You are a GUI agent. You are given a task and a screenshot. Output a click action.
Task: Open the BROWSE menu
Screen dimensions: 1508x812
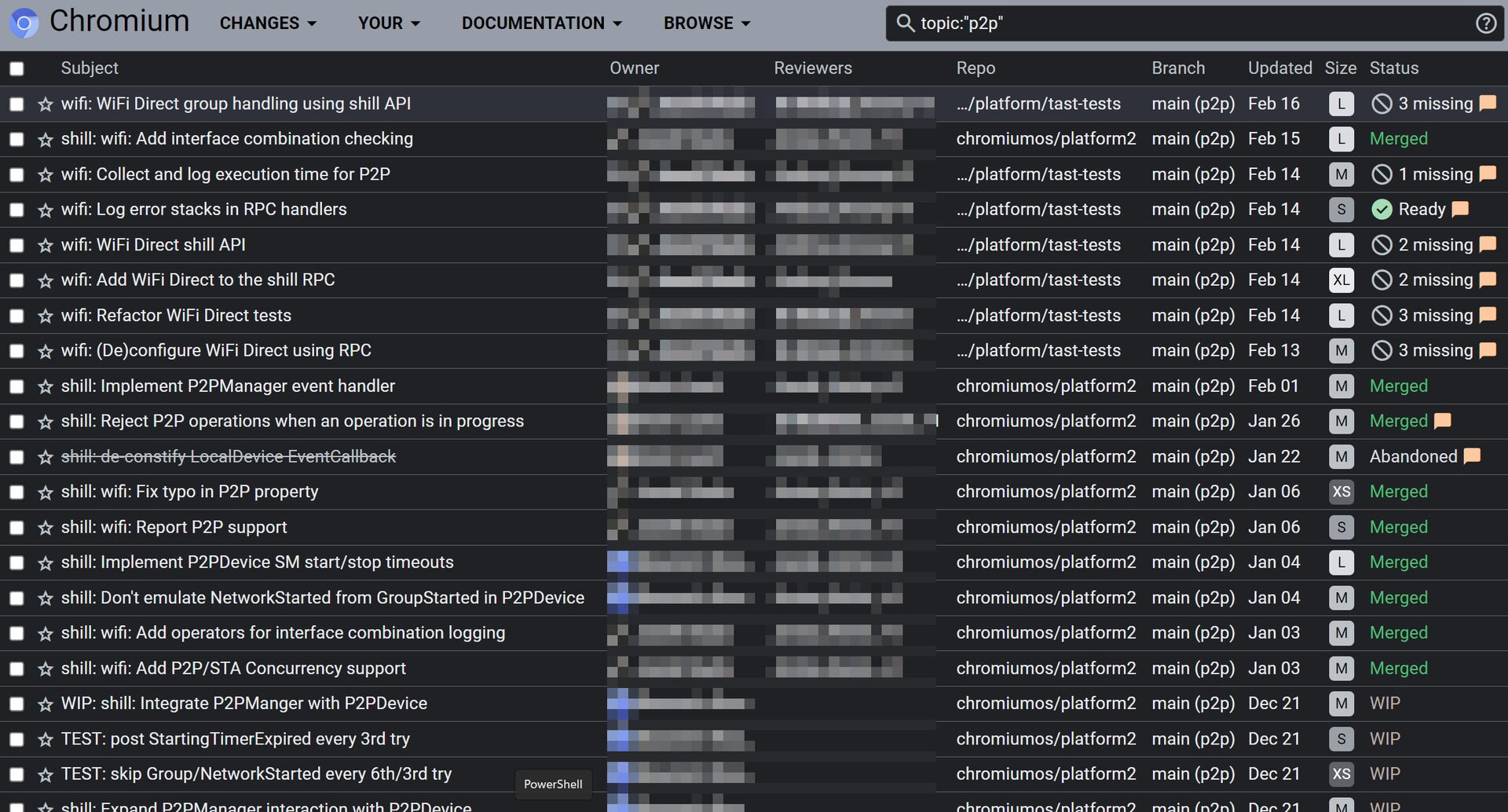(706, 24)
